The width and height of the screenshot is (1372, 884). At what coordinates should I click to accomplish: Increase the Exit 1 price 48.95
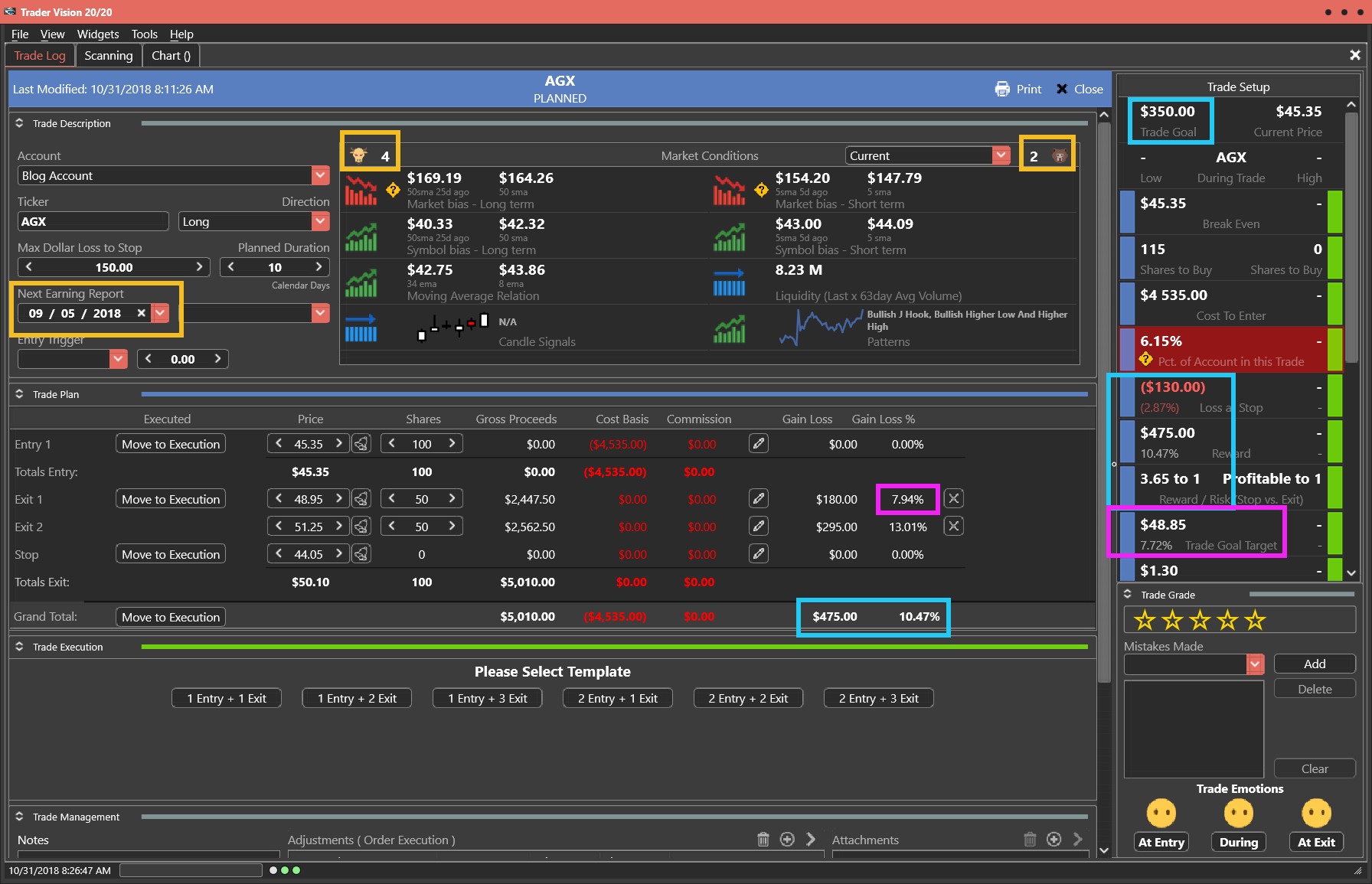[x=338, y=499]
